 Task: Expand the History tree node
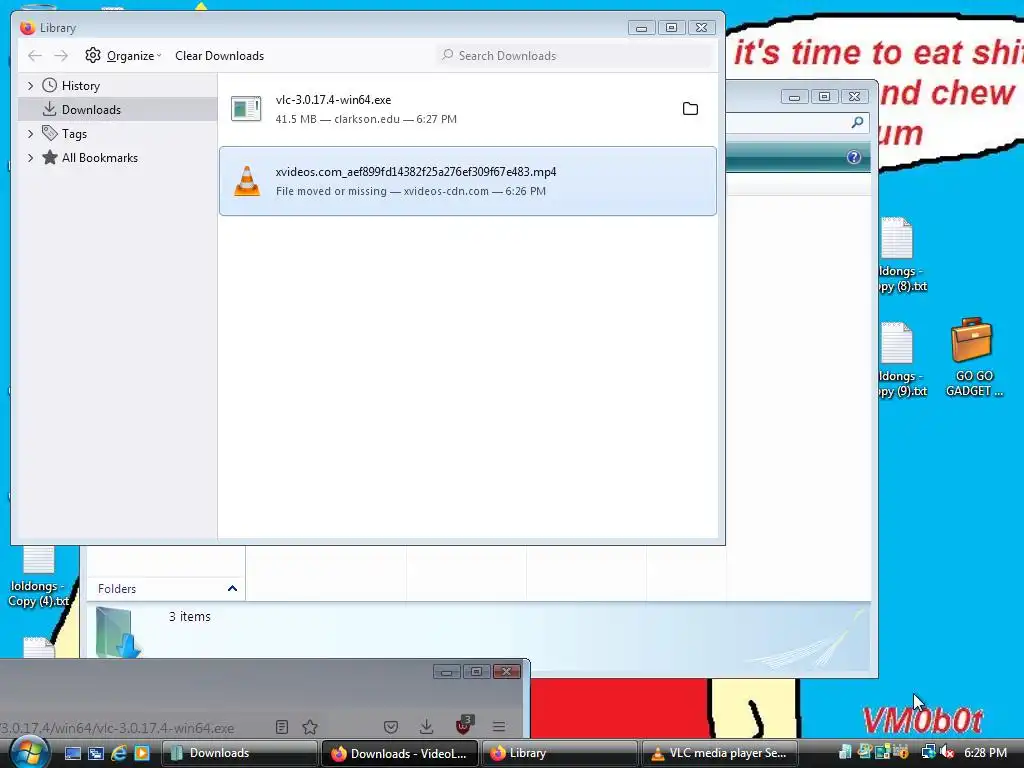(30, 86)
